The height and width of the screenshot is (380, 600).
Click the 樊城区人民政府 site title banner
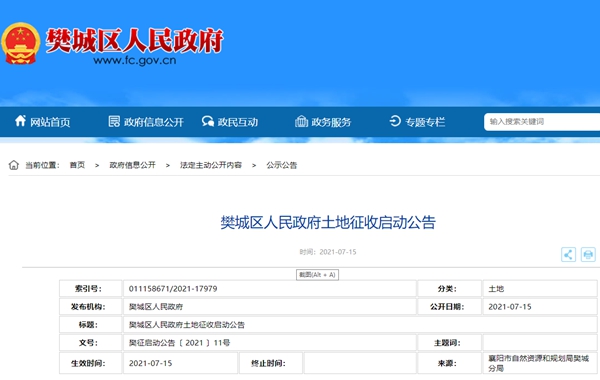pos(134,41)
